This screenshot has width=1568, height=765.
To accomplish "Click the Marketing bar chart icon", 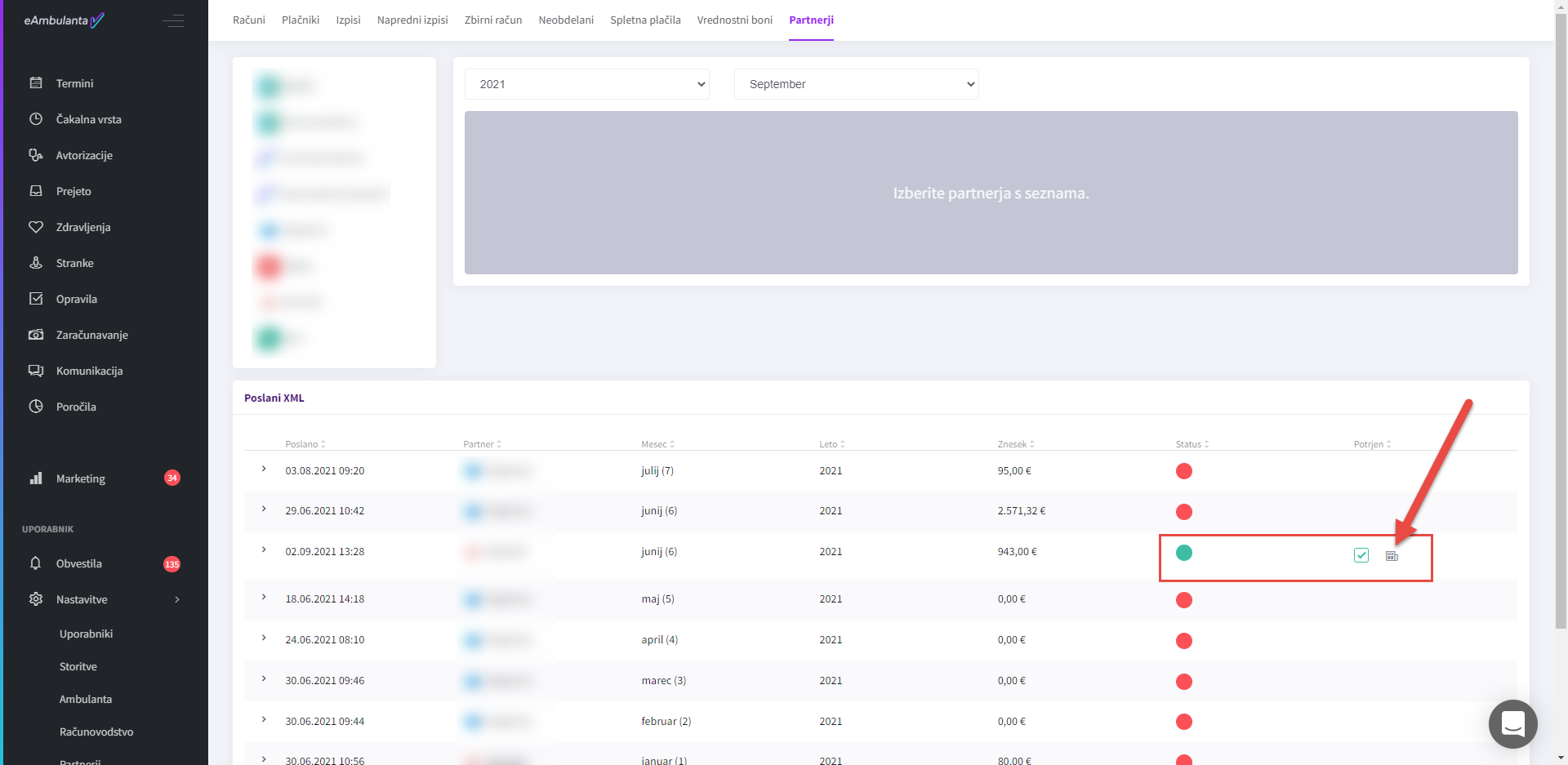I will 36,478.
